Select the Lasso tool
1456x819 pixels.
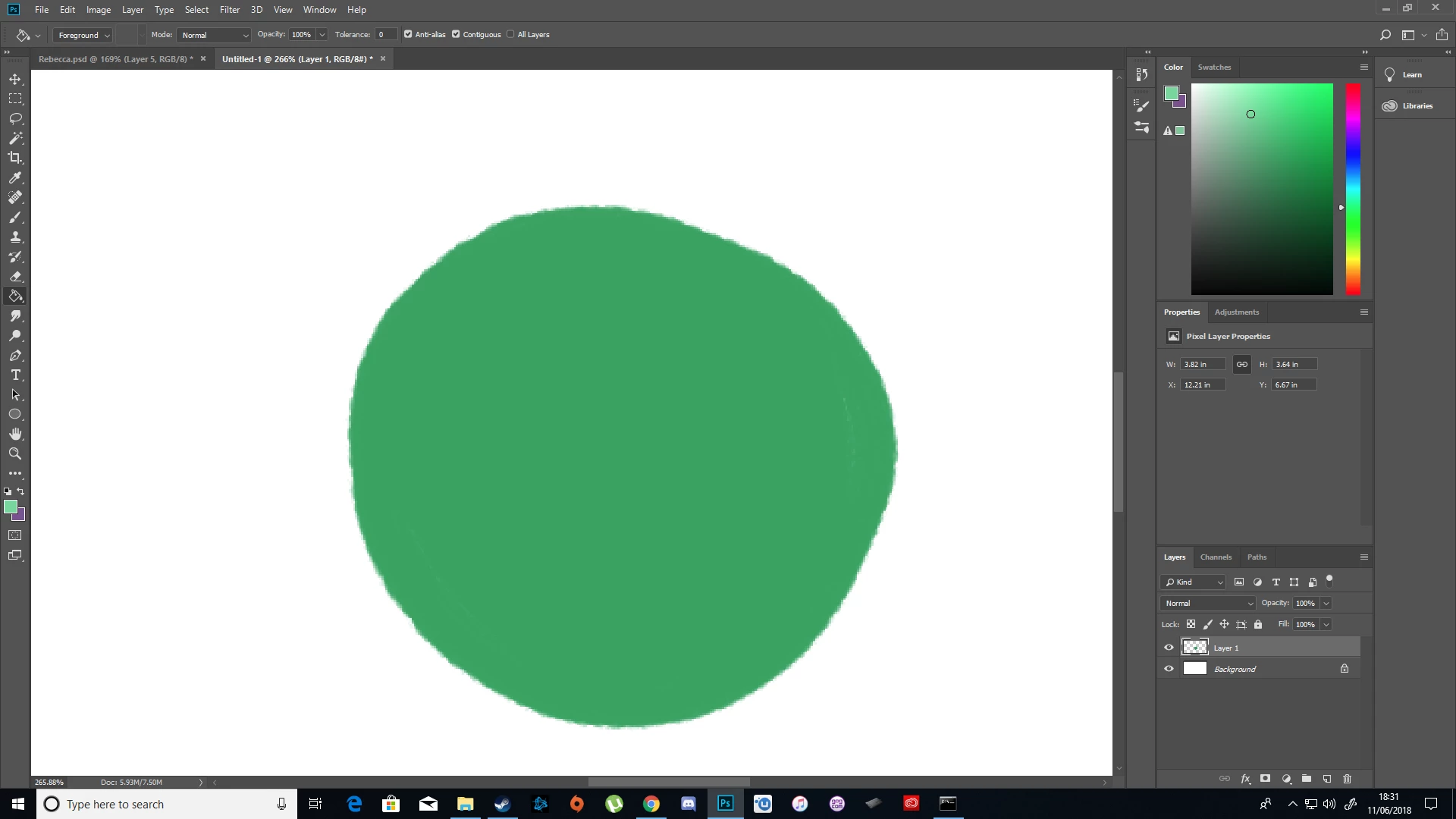15,118
